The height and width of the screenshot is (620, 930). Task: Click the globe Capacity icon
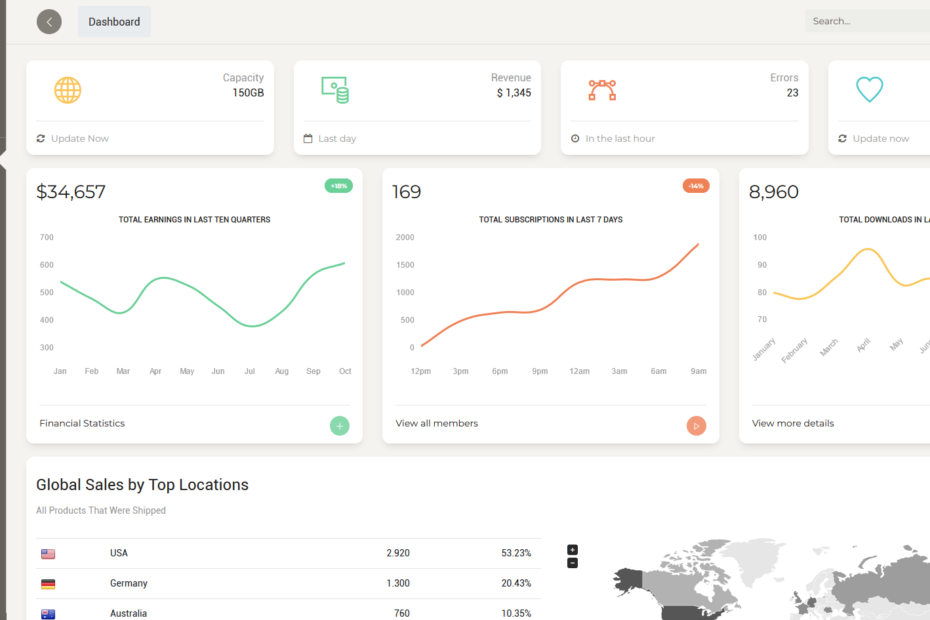68,90
